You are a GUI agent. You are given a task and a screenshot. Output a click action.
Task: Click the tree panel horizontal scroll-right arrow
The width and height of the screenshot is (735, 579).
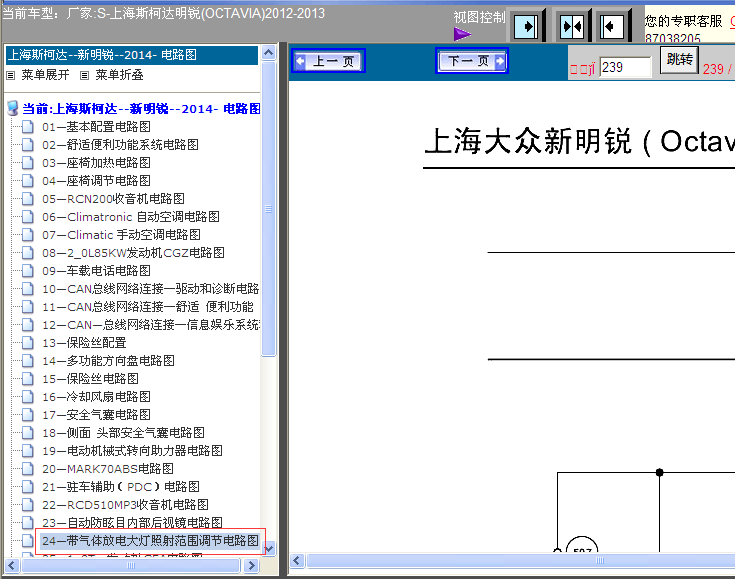click(x=252, y=566)
